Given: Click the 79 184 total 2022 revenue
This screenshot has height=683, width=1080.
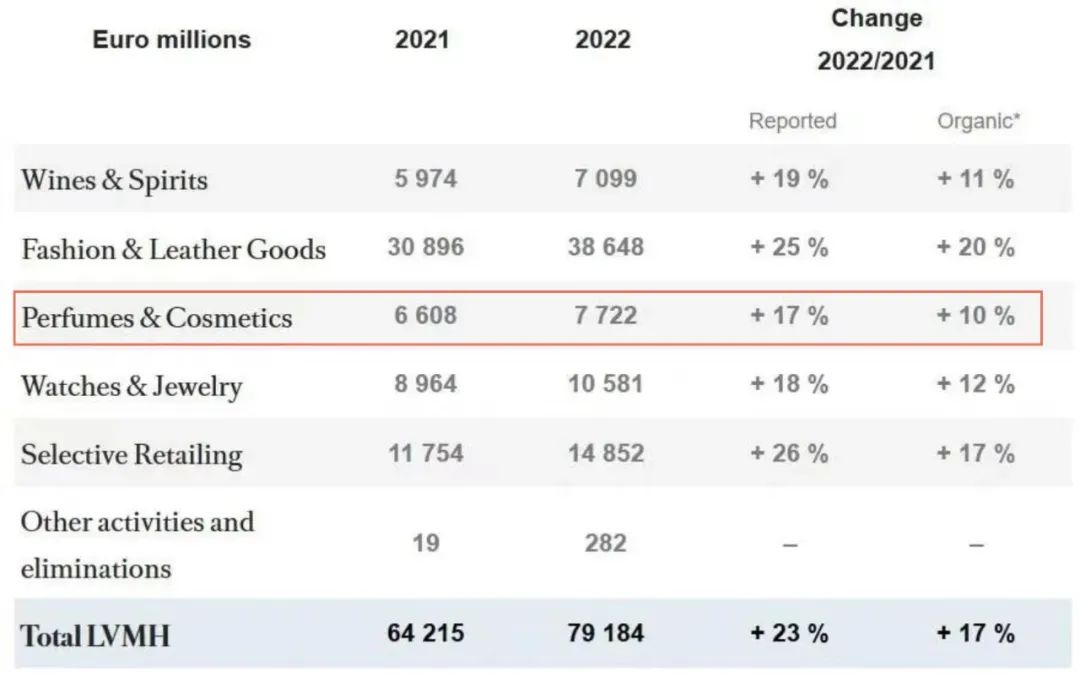Looking at the screenshot, I should (x=605, y=633).
